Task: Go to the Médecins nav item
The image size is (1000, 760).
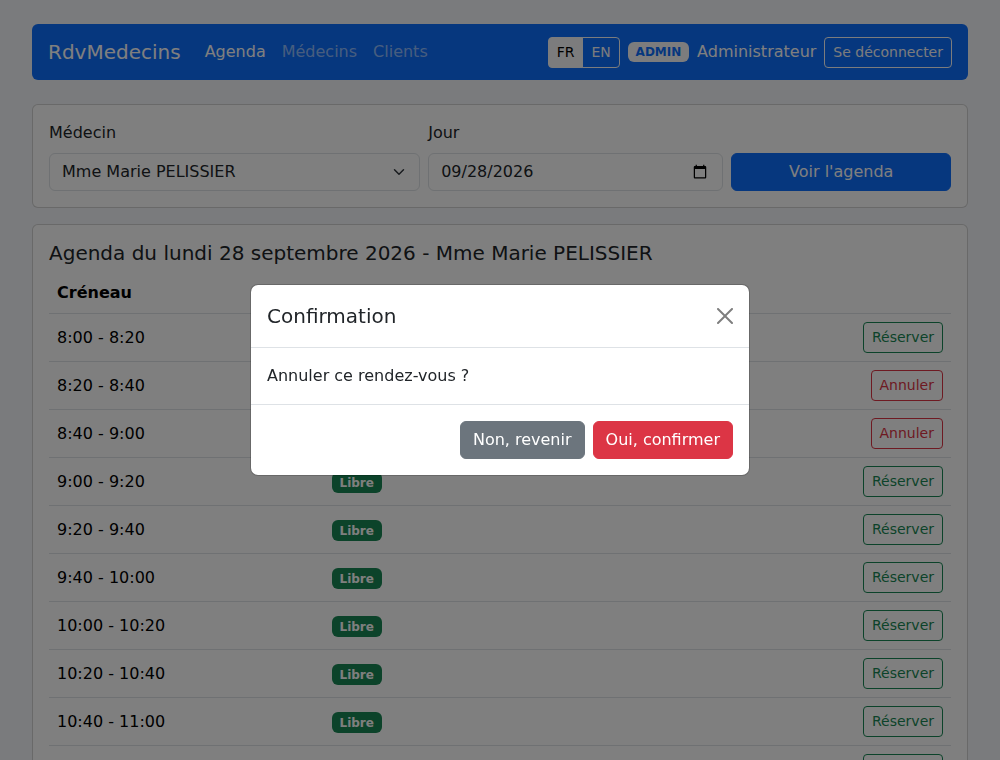Action: [320, 52]
